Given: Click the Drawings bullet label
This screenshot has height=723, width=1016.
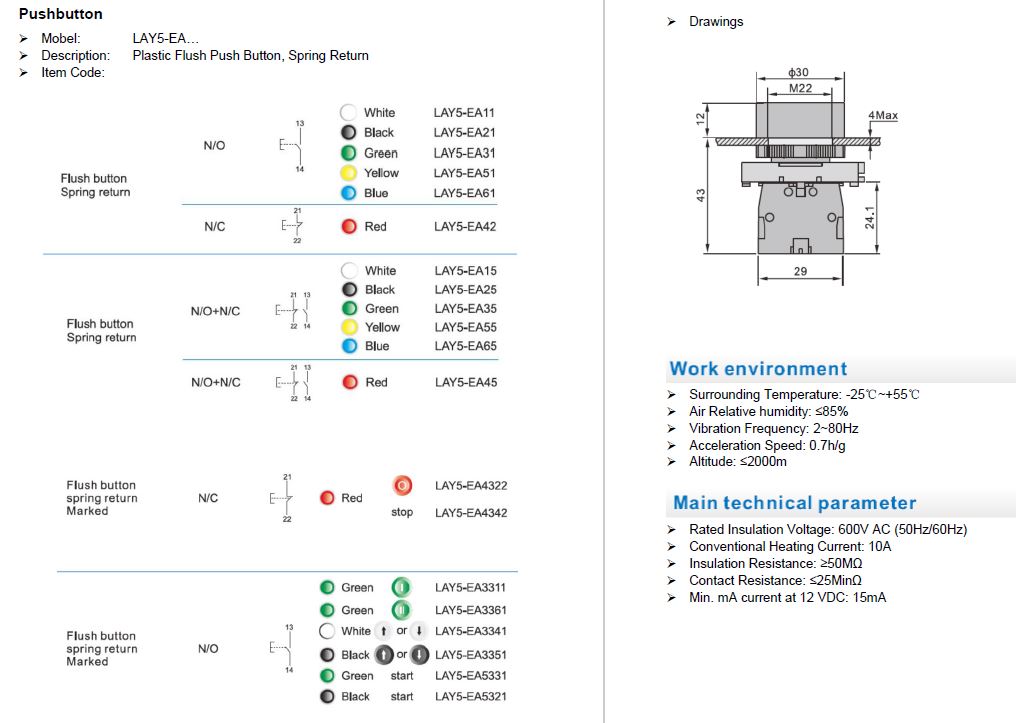Looking at the screenshot, I should tap(715, 21).
